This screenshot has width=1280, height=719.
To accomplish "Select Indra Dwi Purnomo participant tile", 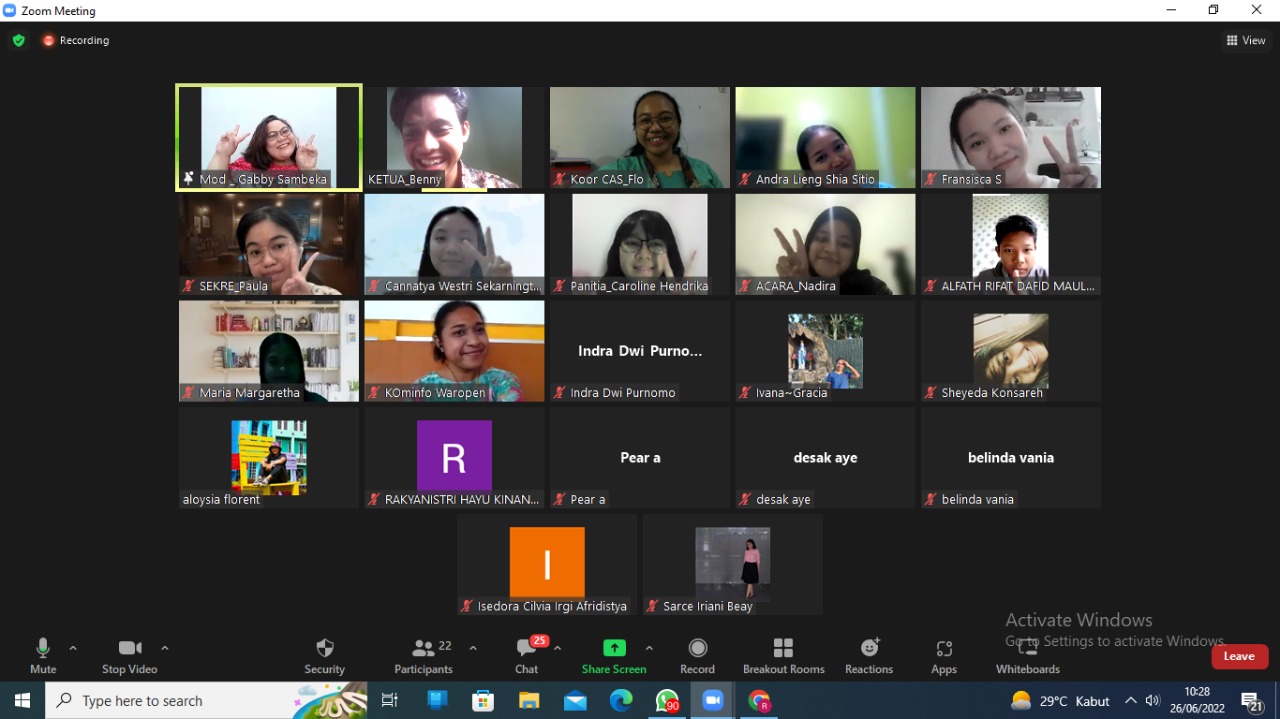I will click(640, 351).
